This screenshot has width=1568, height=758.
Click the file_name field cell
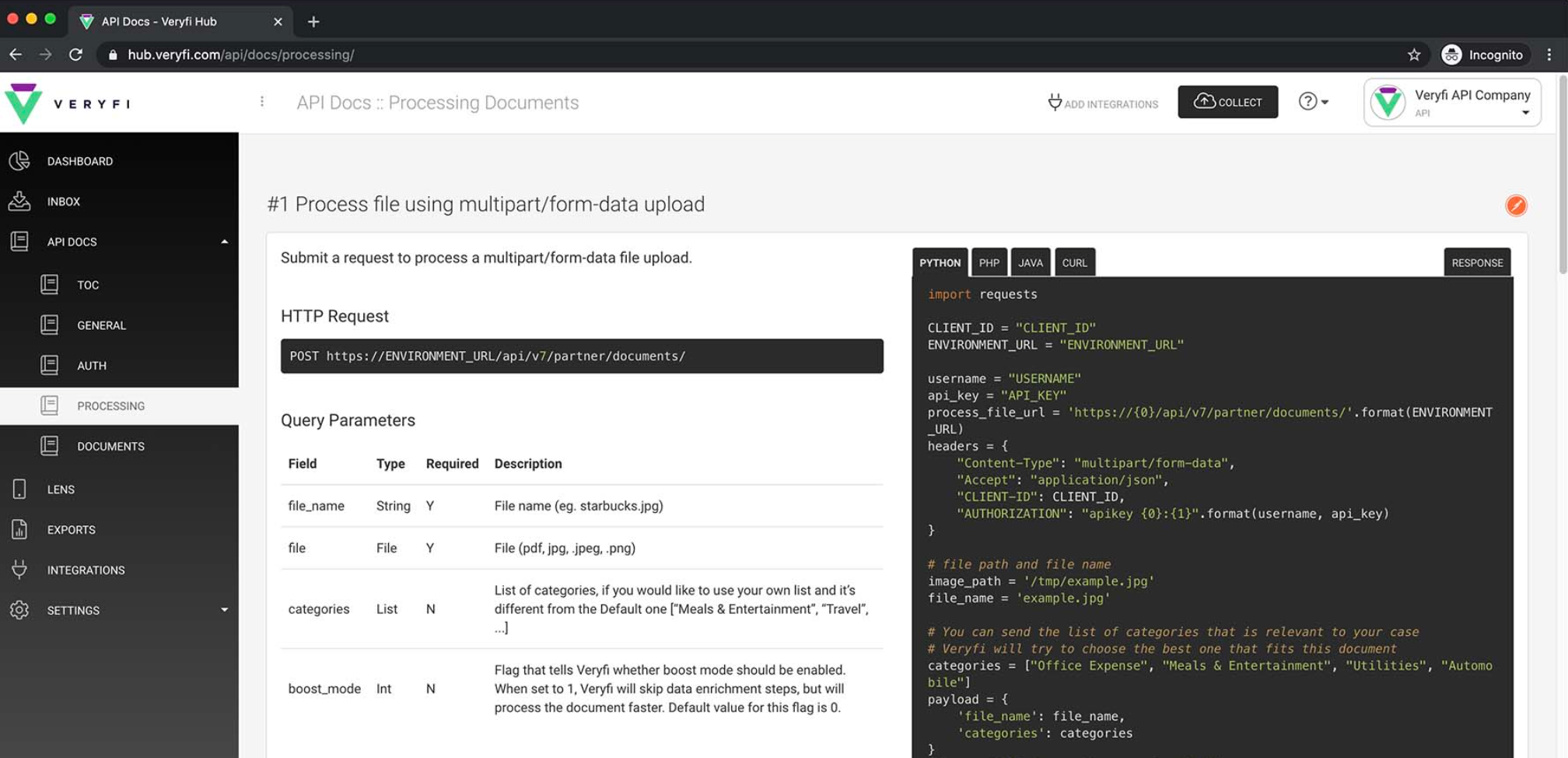316,506
